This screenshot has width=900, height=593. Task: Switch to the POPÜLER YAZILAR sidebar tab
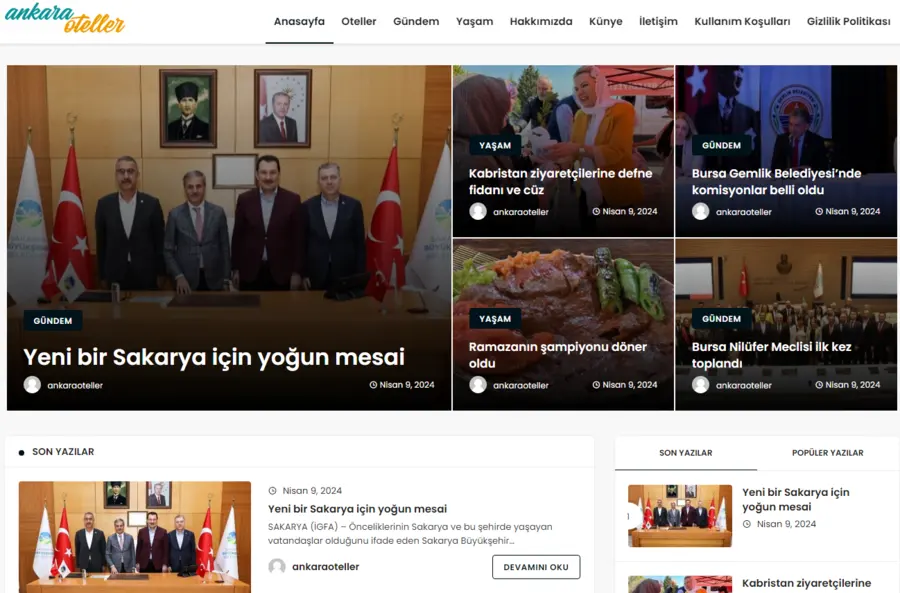tap(828, 453)
